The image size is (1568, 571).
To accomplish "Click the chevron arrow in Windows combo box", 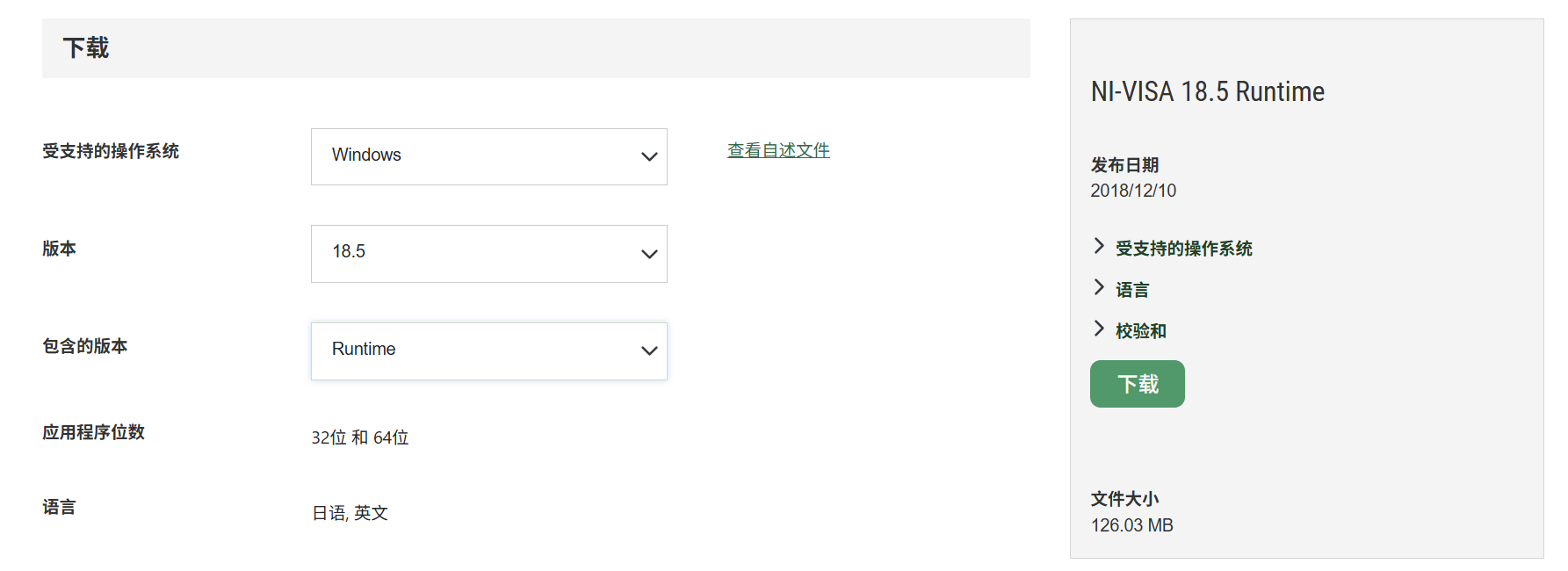I will (649, 157).
